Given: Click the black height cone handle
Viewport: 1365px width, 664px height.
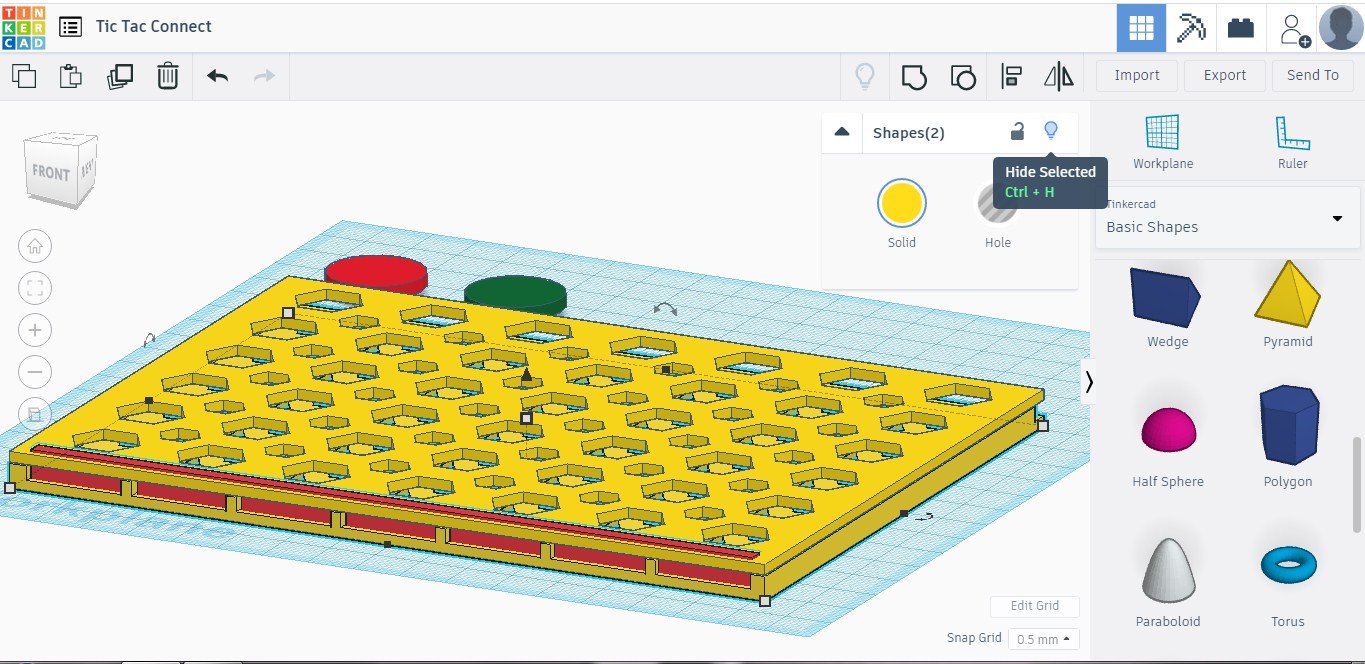Looking at the screenshot, I should point(526,374).
